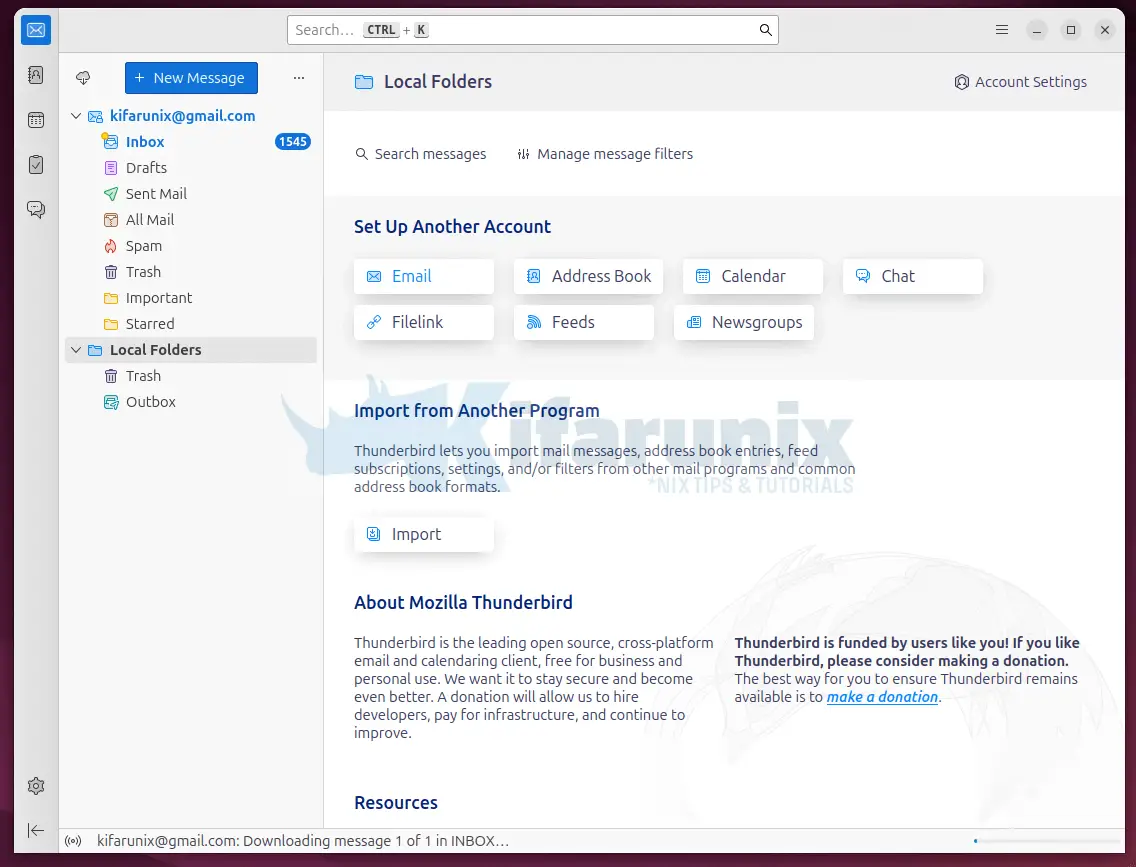Click the Mail space icon
1136x867 pixels.
coord(36,30)
